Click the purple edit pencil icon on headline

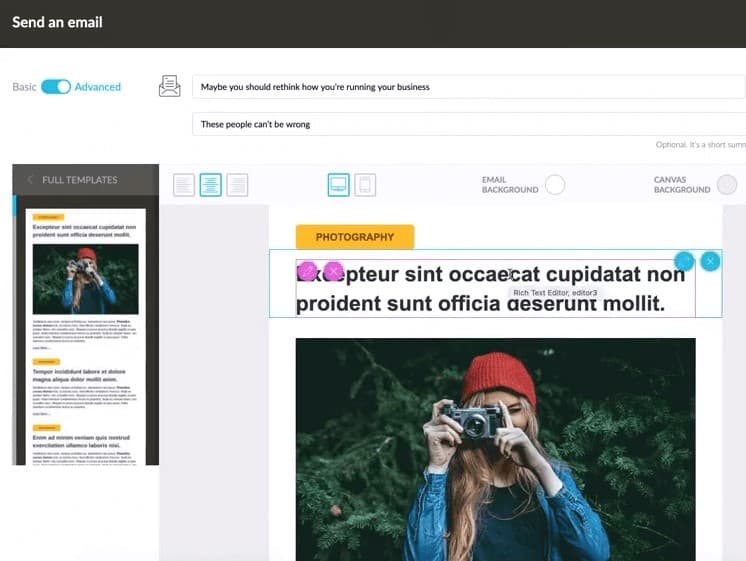[308, 271]
